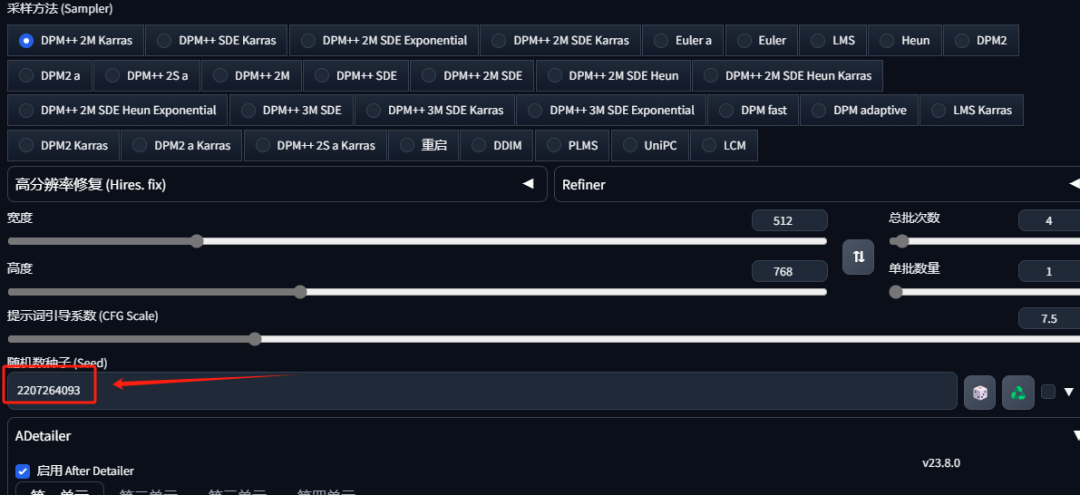Select DPM++ 2M SDE Heun Exponential sampler

(x=117, y=110)
